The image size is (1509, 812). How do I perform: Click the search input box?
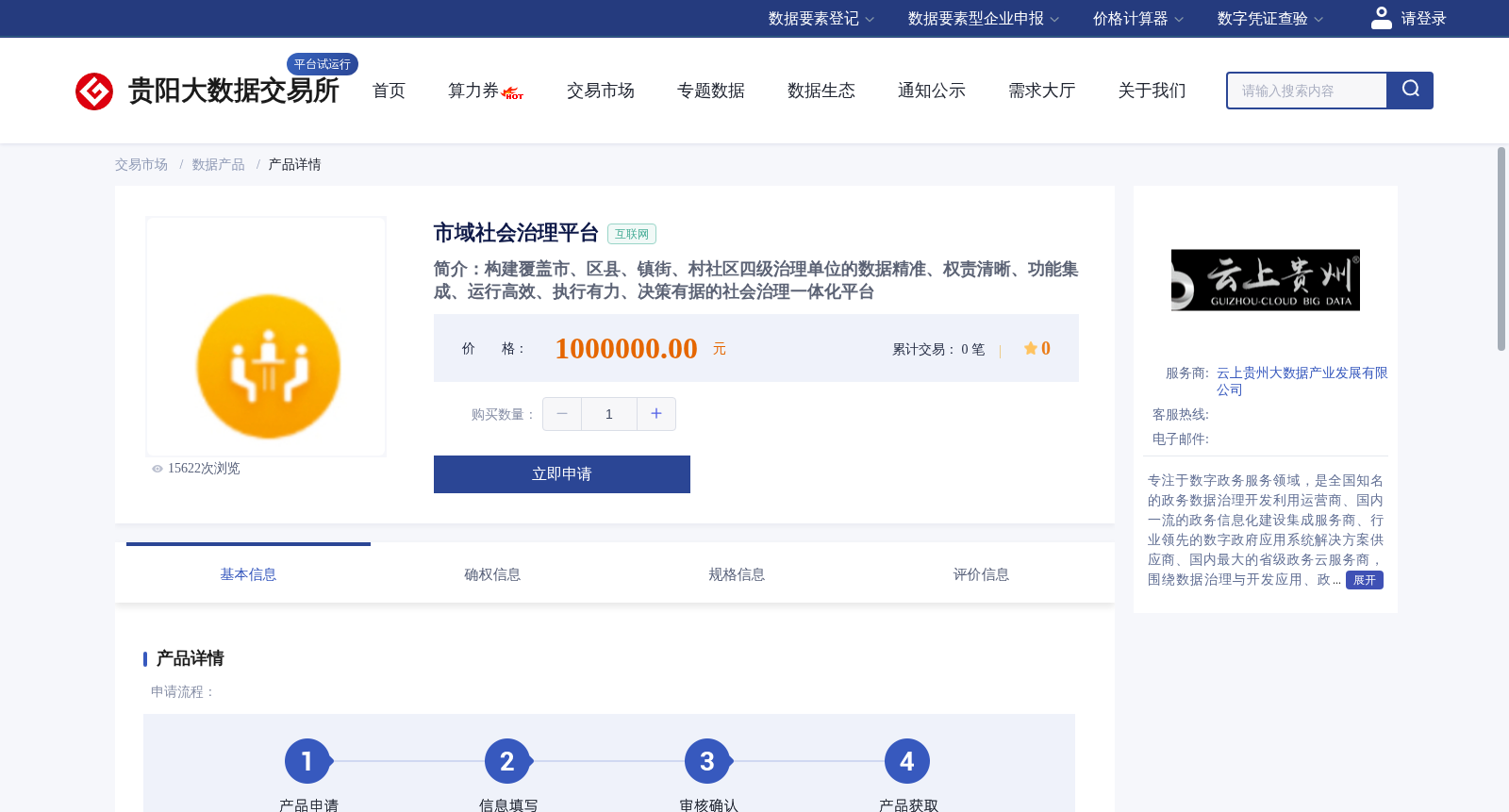(x=1307, y=91)
